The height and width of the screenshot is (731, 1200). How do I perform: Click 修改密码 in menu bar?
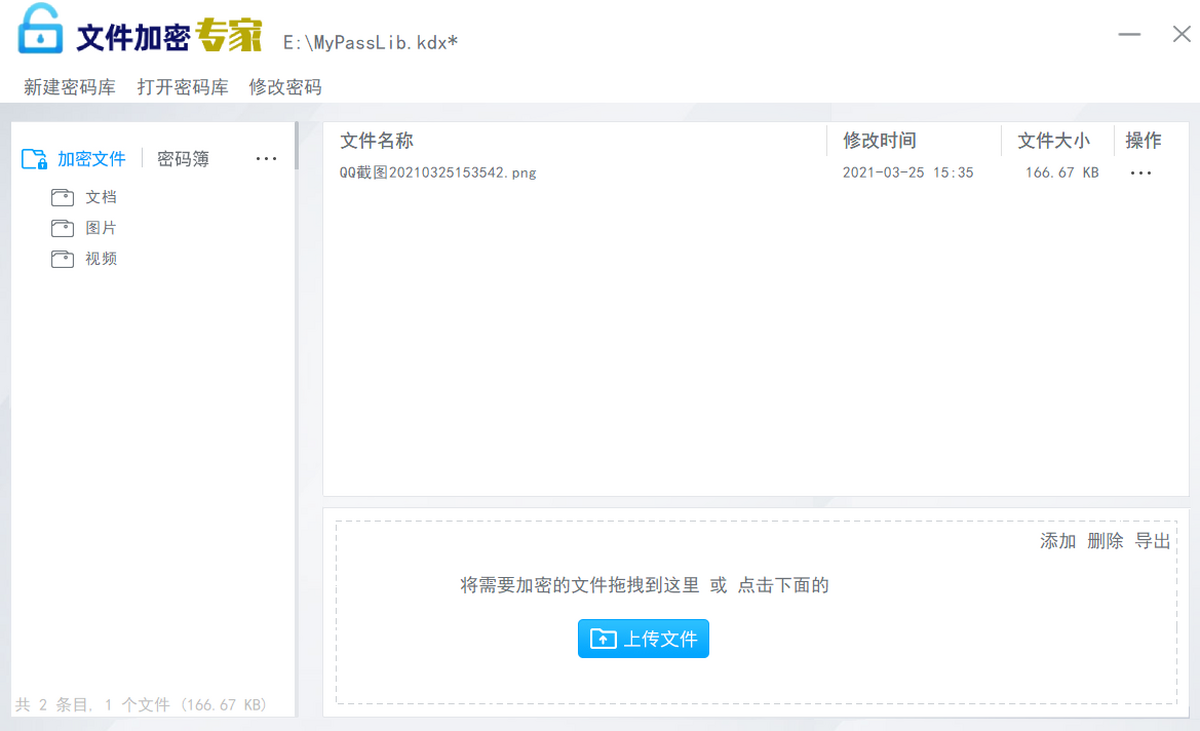pyautogui.click(x=285, y=87)
